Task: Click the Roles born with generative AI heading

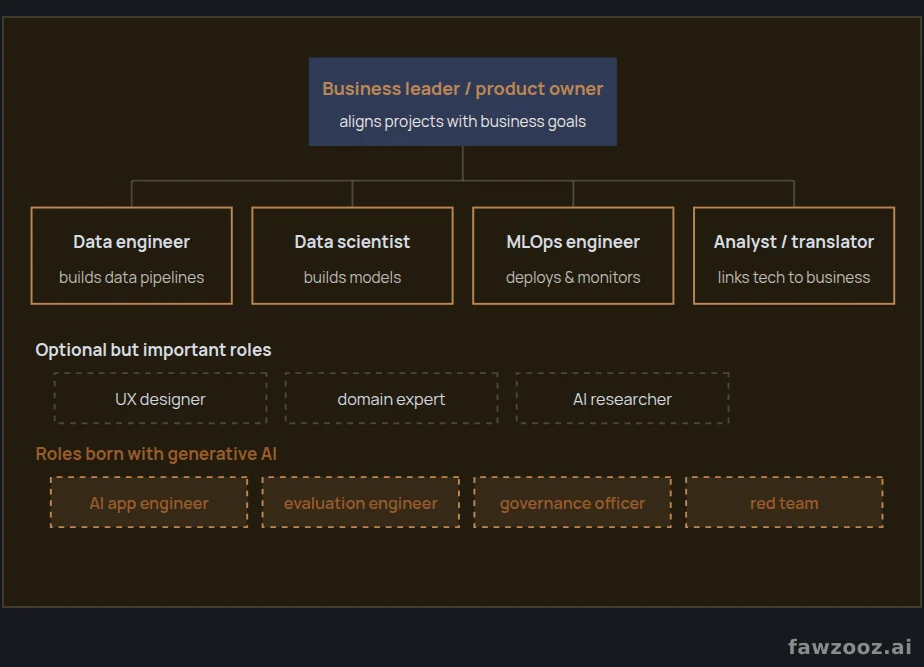Action: tap(156, 454)
